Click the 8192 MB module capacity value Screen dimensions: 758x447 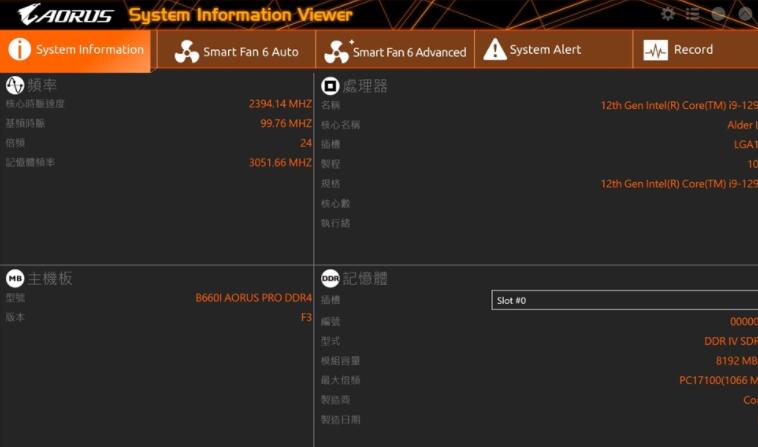click(x=735, y=360)
